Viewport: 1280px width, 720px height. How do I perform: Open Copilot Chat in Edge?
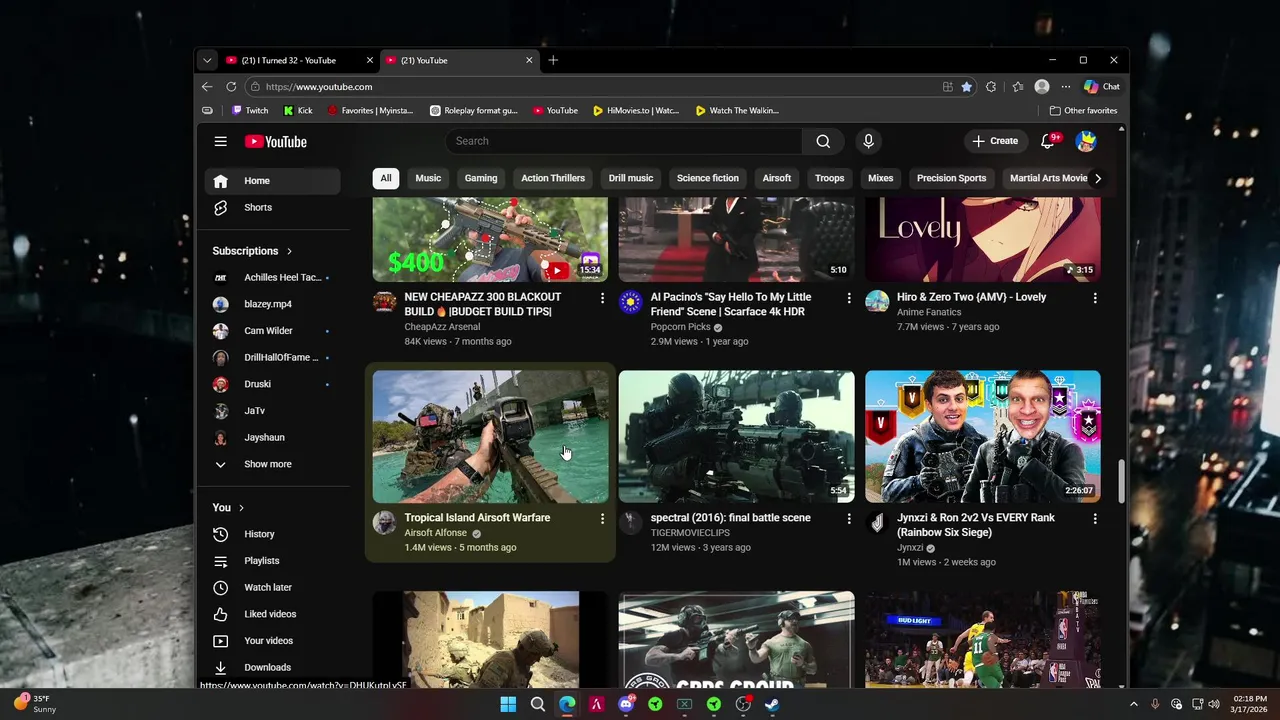tap(1102, 87)
